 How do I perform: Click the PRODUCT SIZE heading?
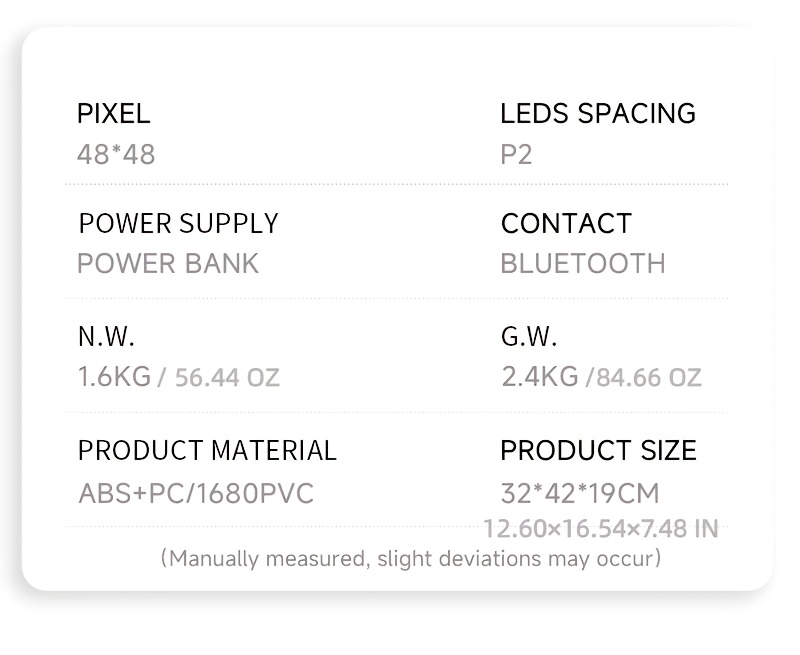pos(598,450)
